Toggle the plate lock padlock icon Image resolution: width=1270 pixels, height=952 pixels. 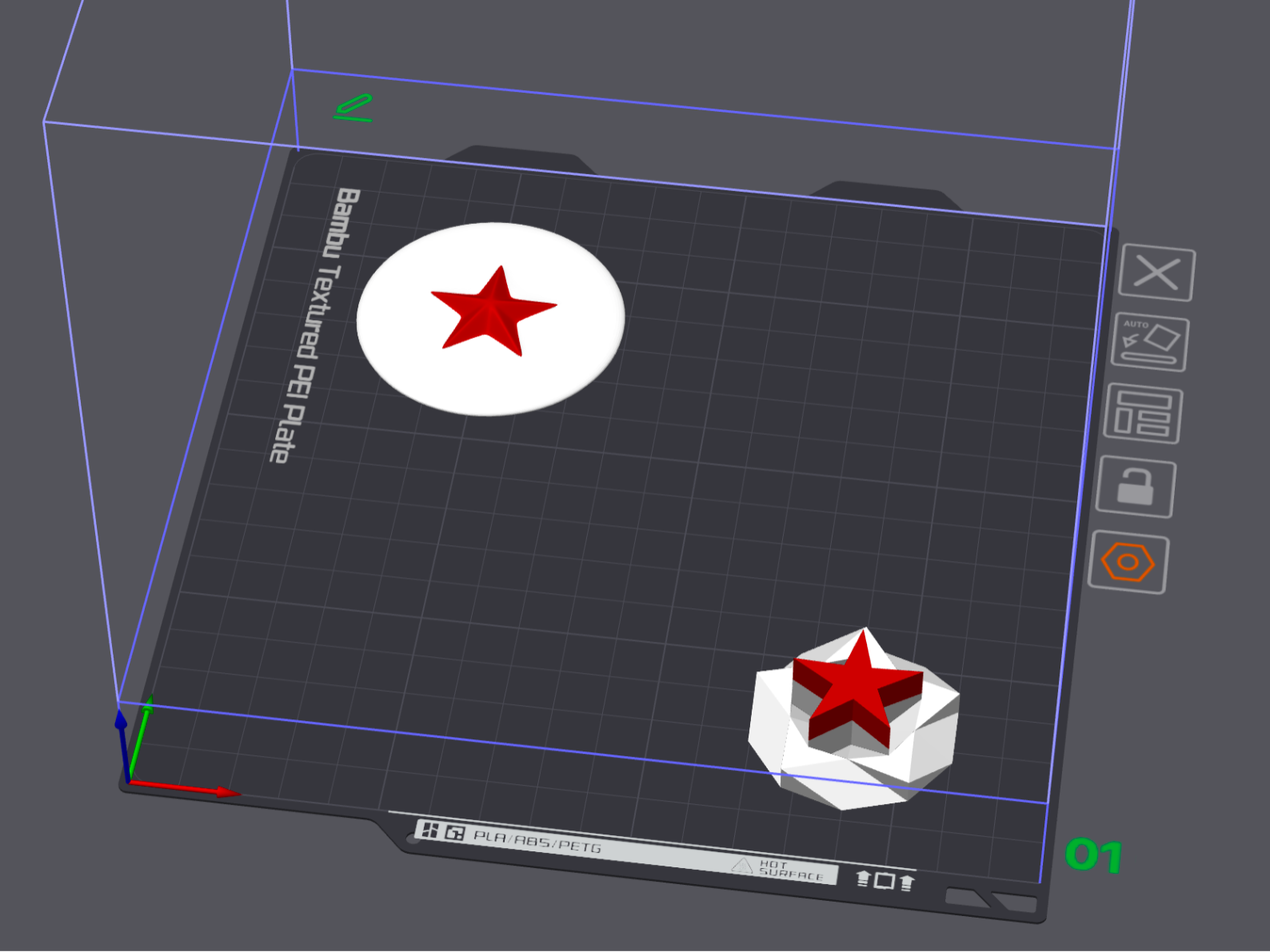(1135, 487)
